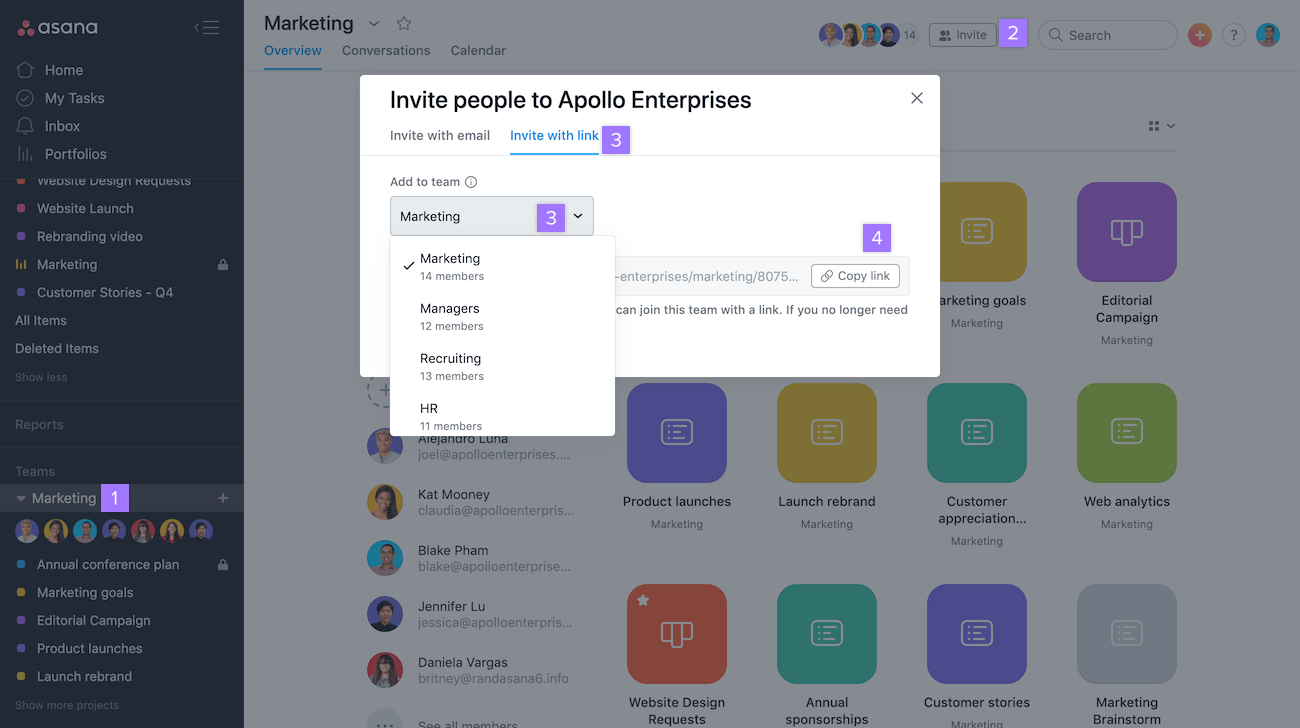Image resolution: width=1300 pixels, height=728 pixels.
Task: Switch to the Overview tab
Action: coord(293,51)
